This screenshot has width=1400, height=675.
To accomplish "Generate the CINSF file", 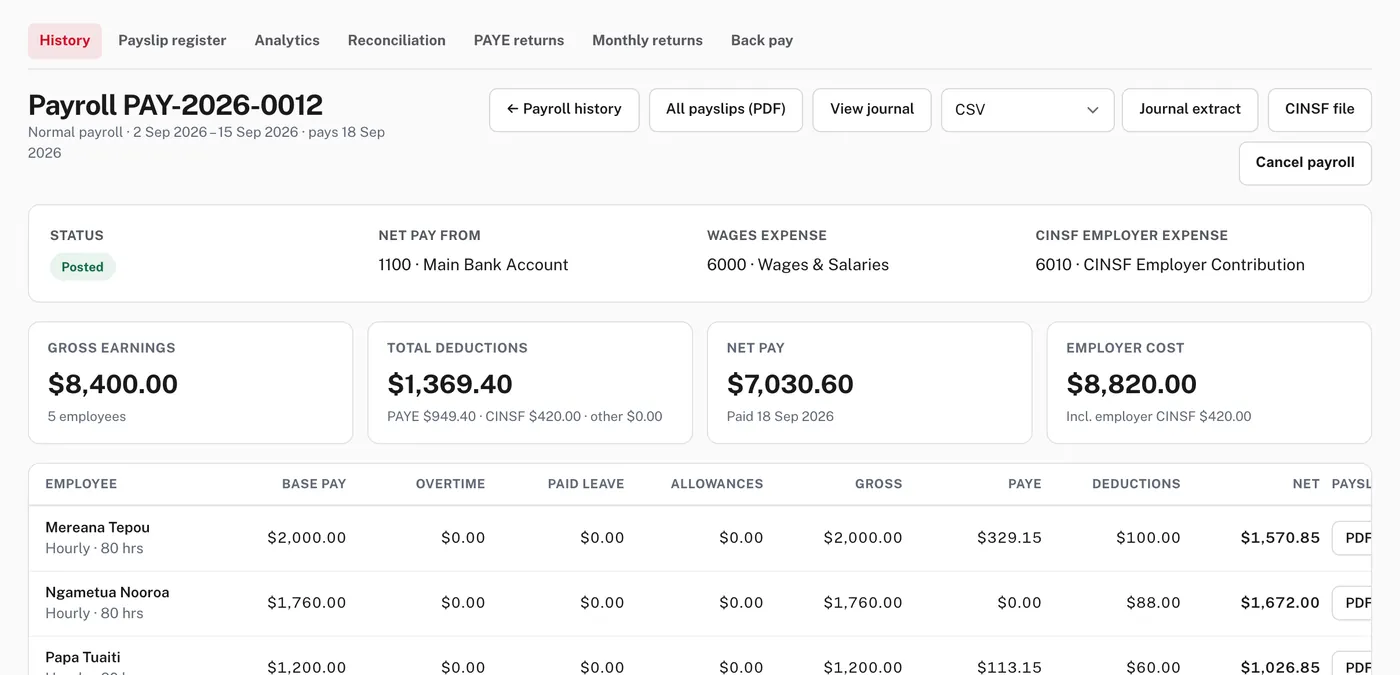I will [x=1320, y=110].
